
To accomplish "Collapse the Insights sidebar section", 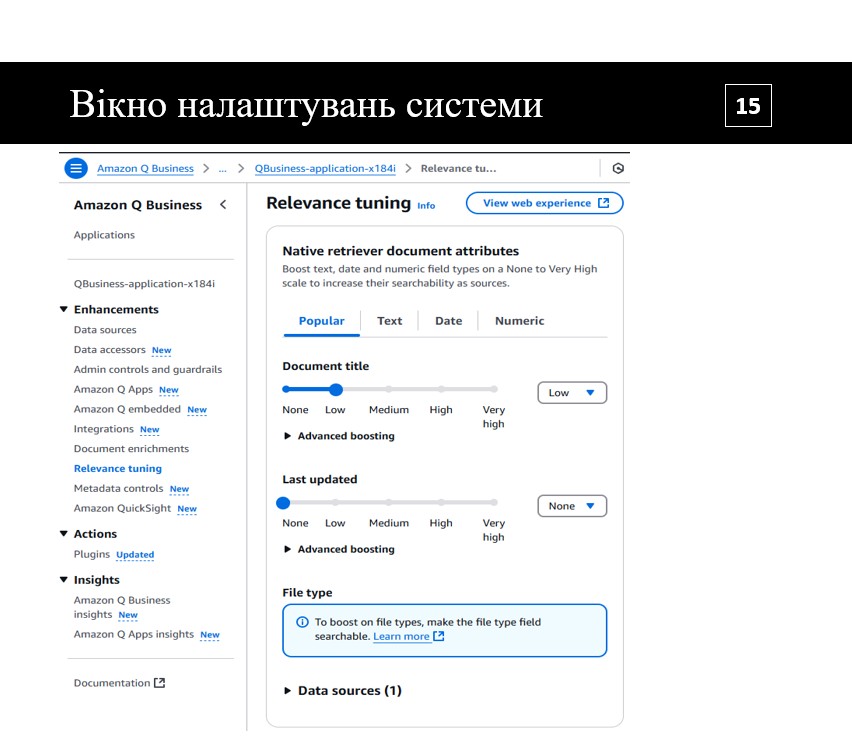I will (64, 580).
